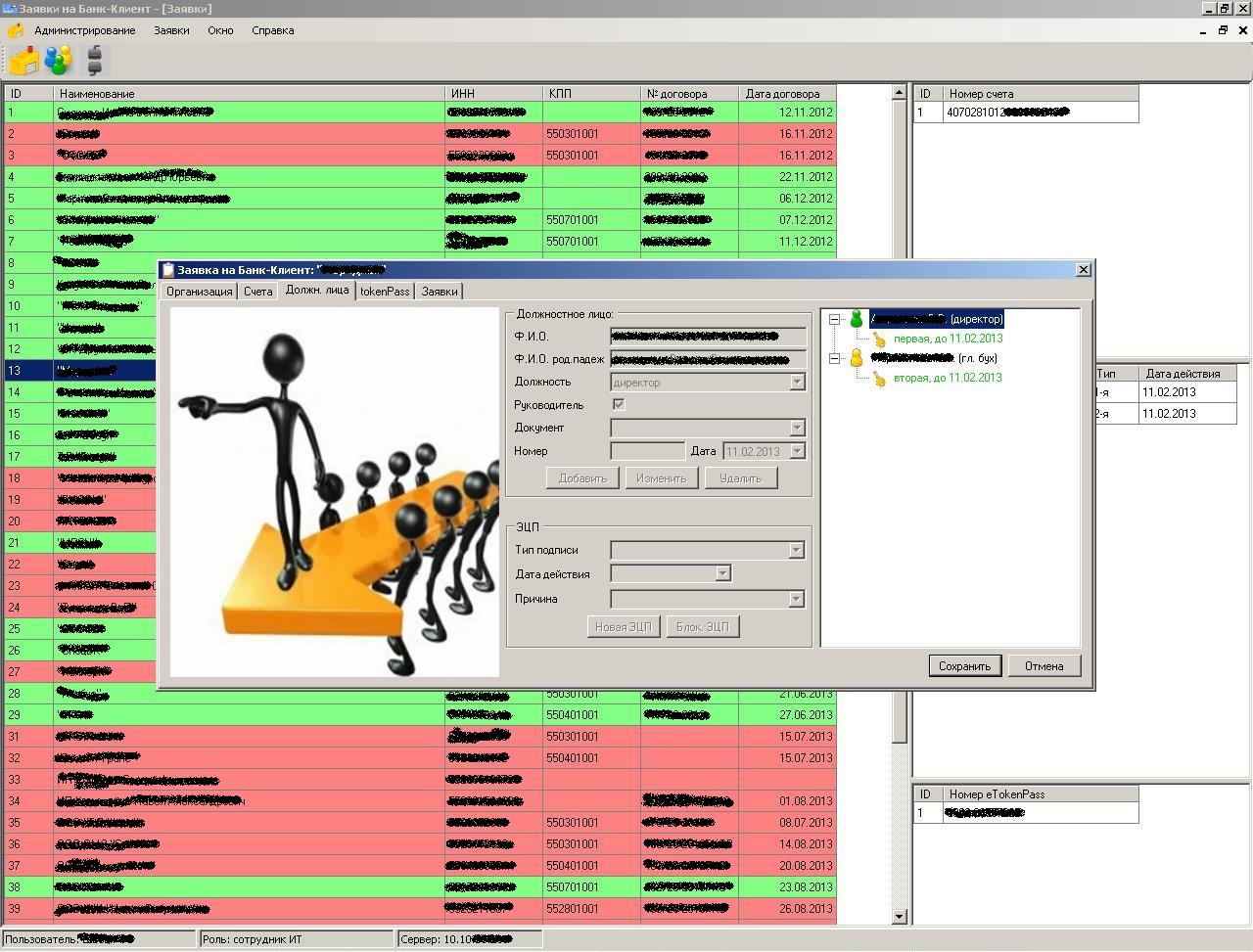Click the Ф.И.О. род.падеж input field
The image size is (1253, 952).
(x=708, y=359)
